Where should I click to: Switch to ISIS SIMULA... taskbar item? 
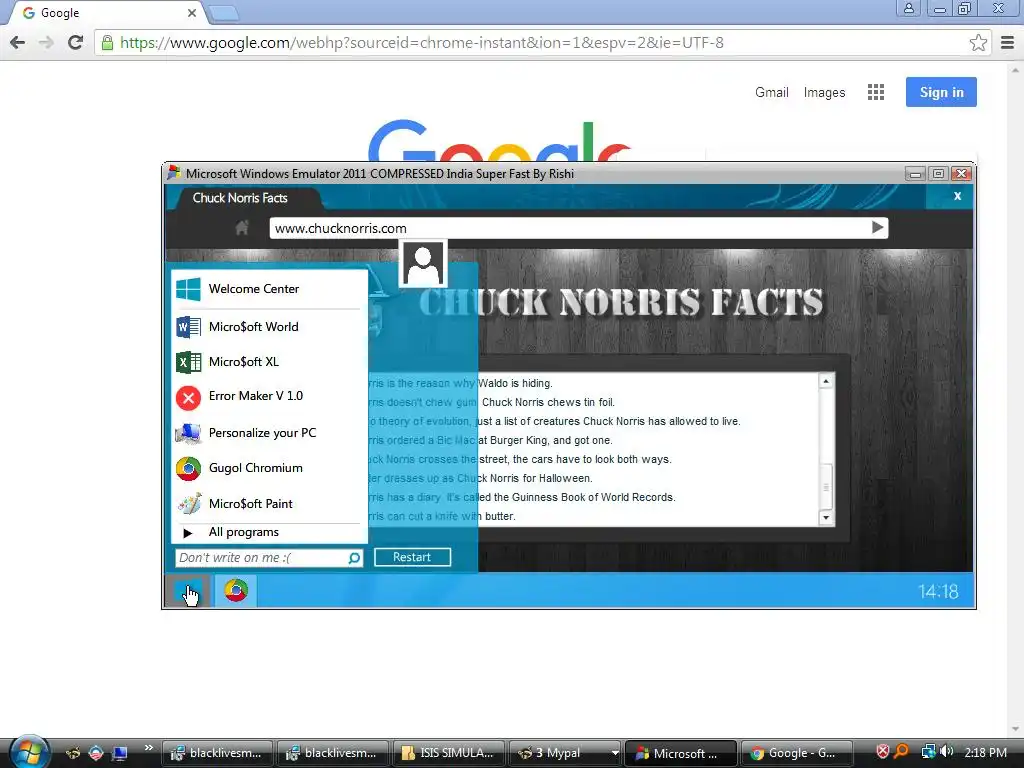point(448,753)
